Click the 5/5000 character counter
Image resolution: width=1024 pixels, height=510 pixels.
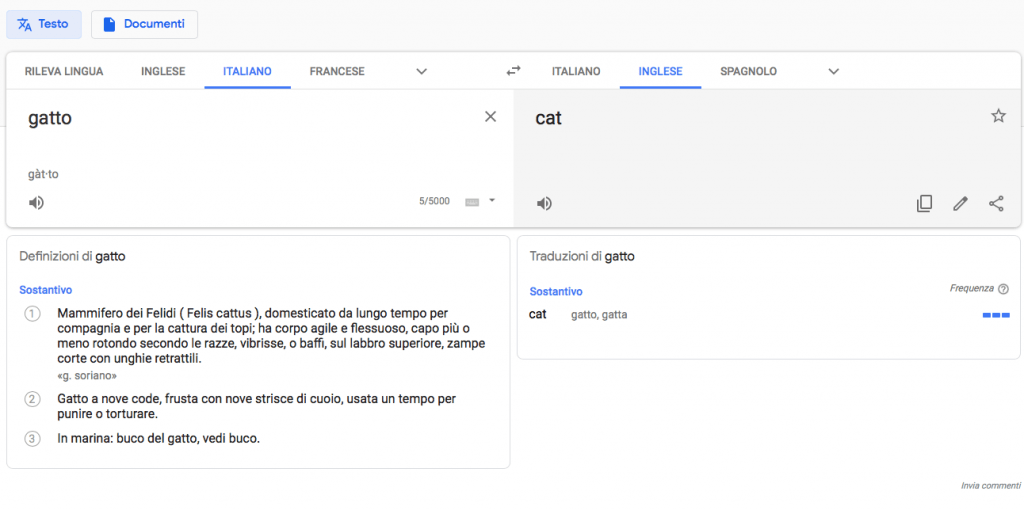pyautogui.click(x=434, y=201)
